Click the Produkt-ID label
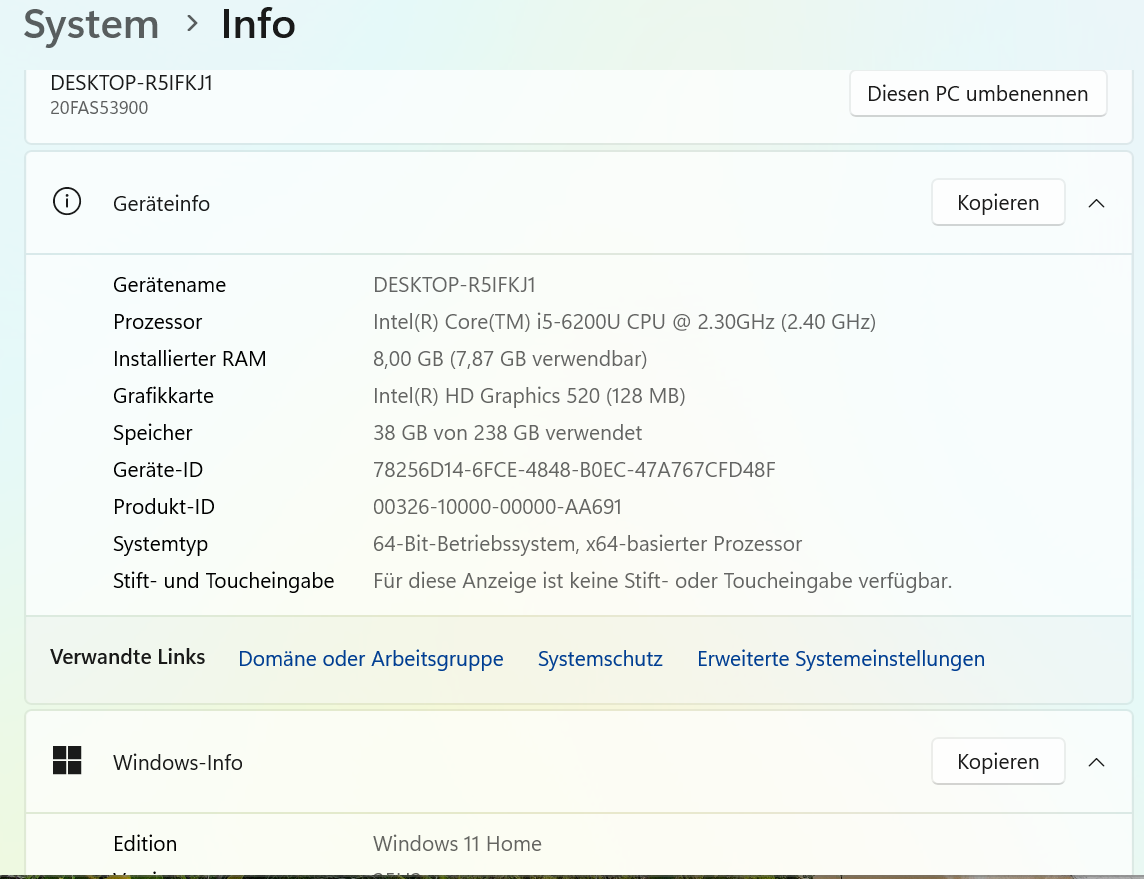 (164, 507)
